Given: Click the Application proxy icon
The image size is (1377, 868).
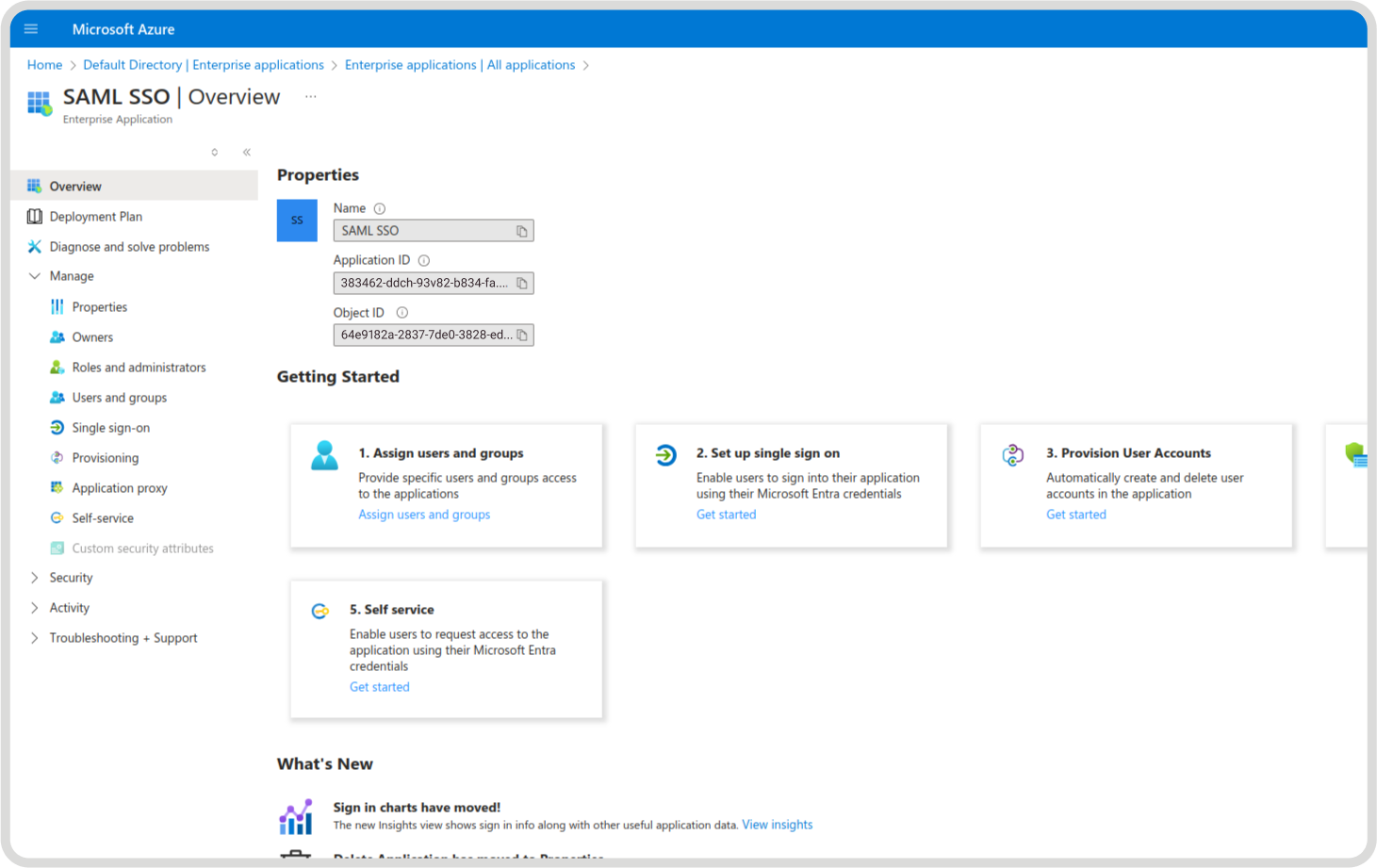Looking at the screenshot, I should click(57, 488).
